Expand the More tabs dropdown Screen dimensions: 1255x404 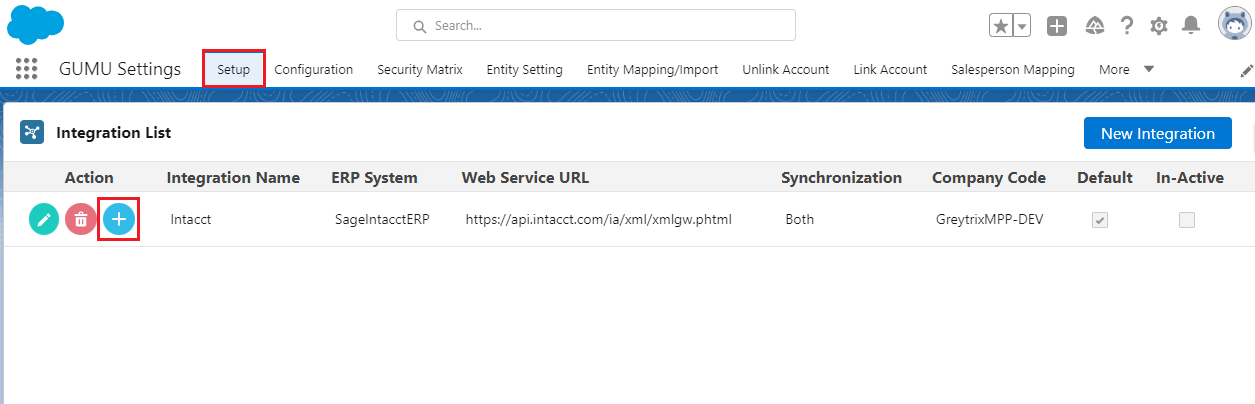coord(1126,69)
